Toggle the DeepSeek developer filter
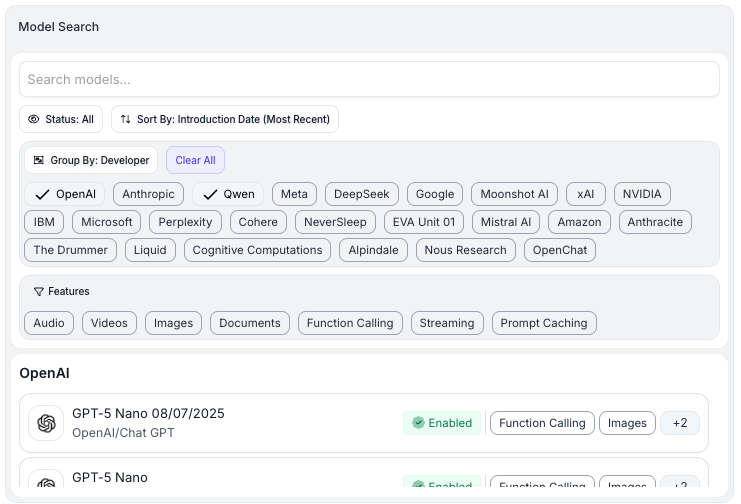Viewport: 741px width, 504px height. [x=362, y=194]
